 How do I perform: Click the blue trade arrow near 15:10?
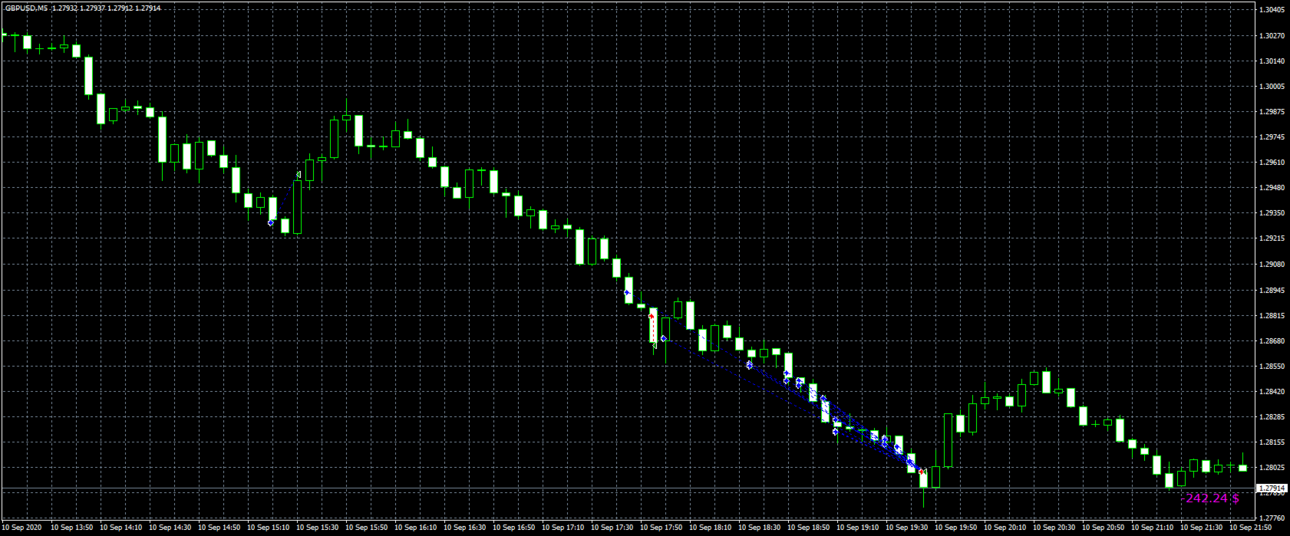271,223
